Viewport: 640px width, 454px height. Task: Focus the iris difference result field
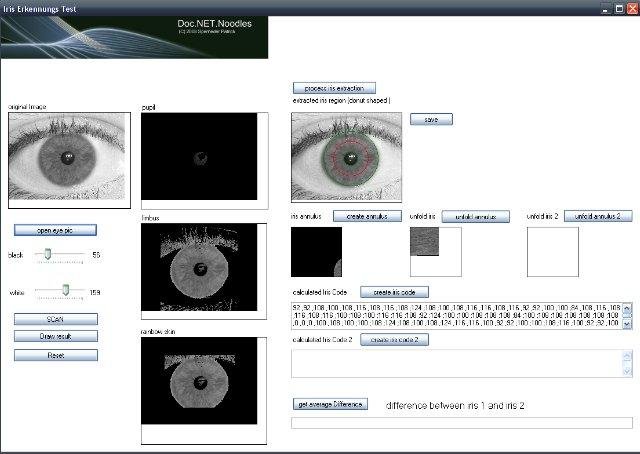(x=462, y=423)
